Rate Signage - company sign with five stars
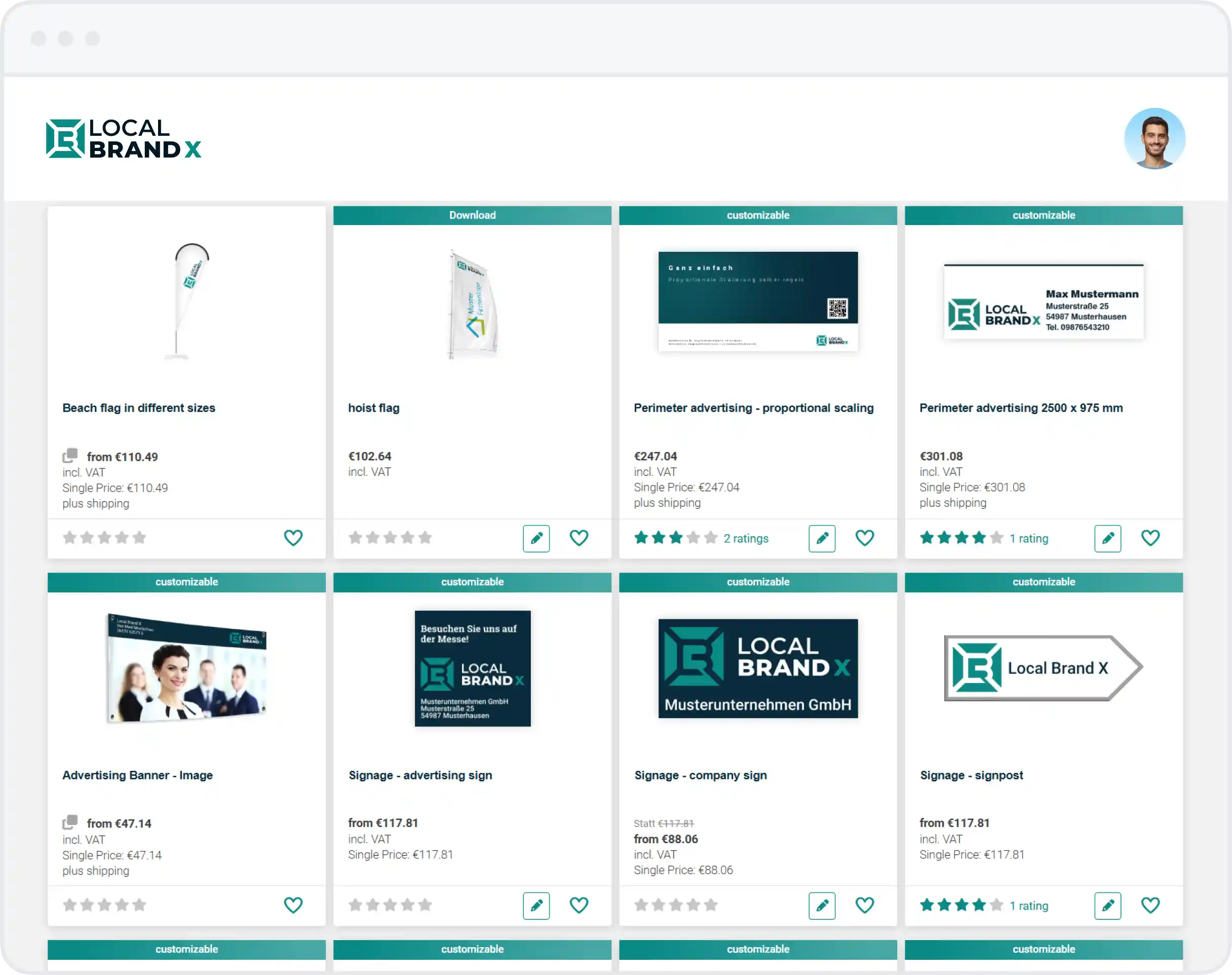 (x=710, y=905)
